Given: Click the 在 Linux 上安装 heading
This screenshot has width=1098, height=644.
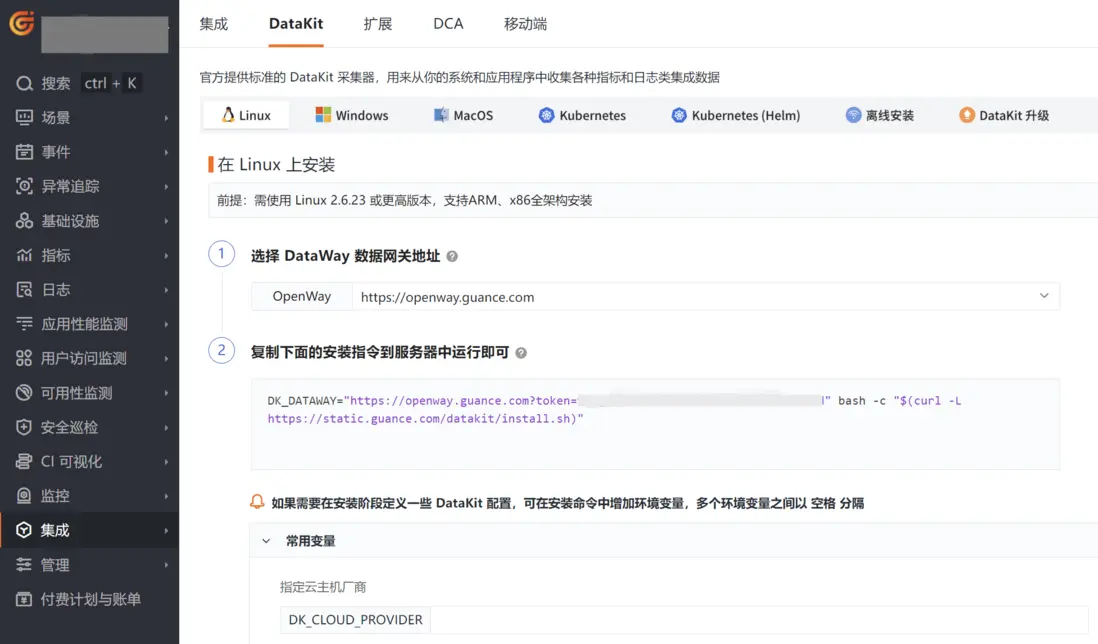Looking at the screenshot, I should tap(276, 164).
